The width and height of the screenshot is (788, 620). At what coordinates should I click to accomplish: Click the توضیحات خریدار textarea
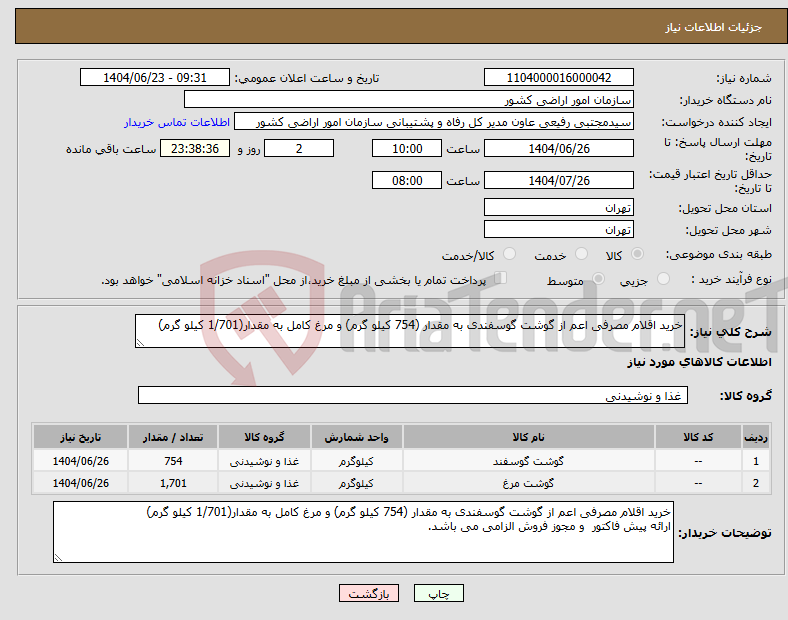coord(363,532)
